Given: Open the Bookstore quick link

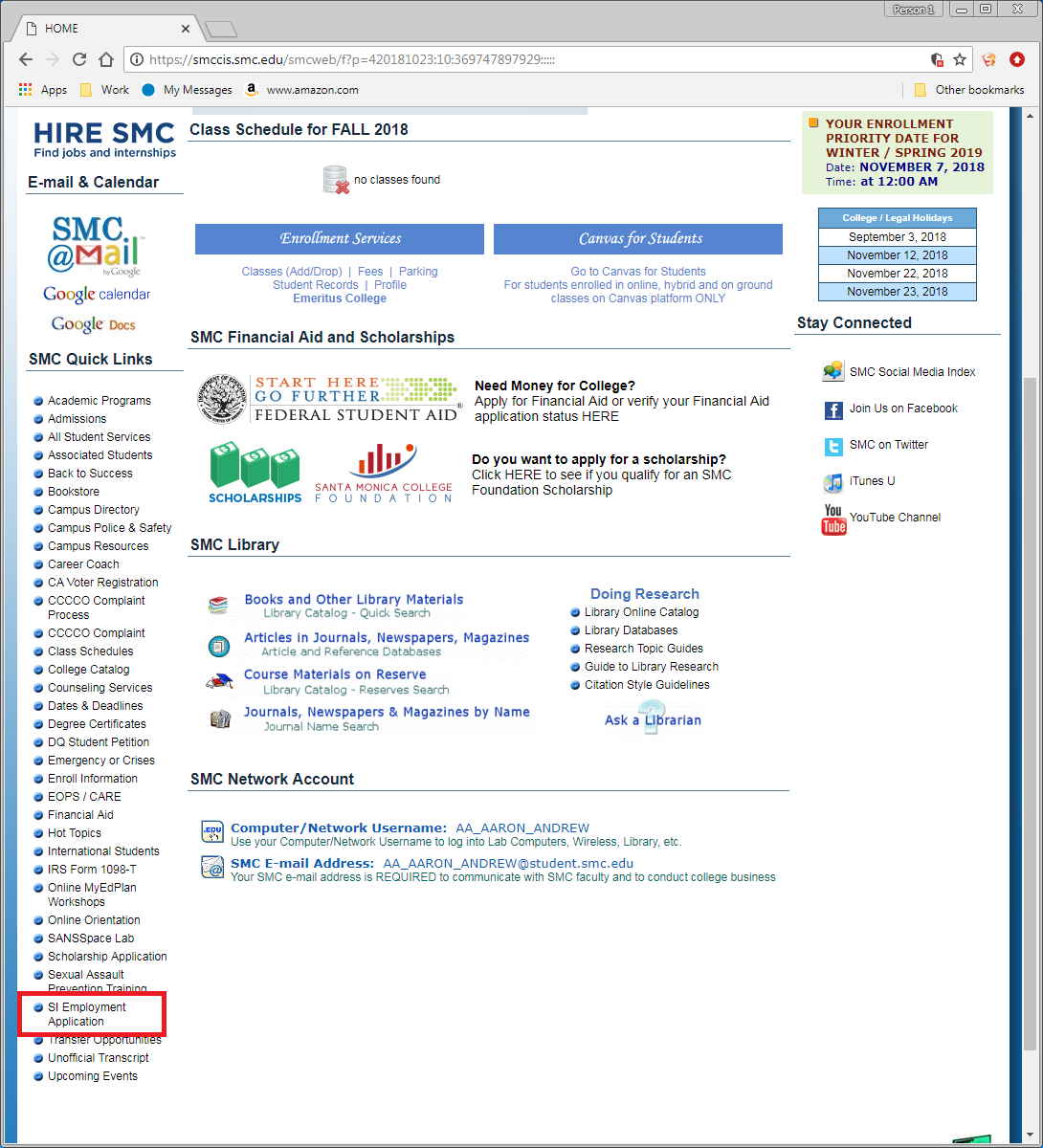Looking at the screenshot, I should tap(74, 492).
